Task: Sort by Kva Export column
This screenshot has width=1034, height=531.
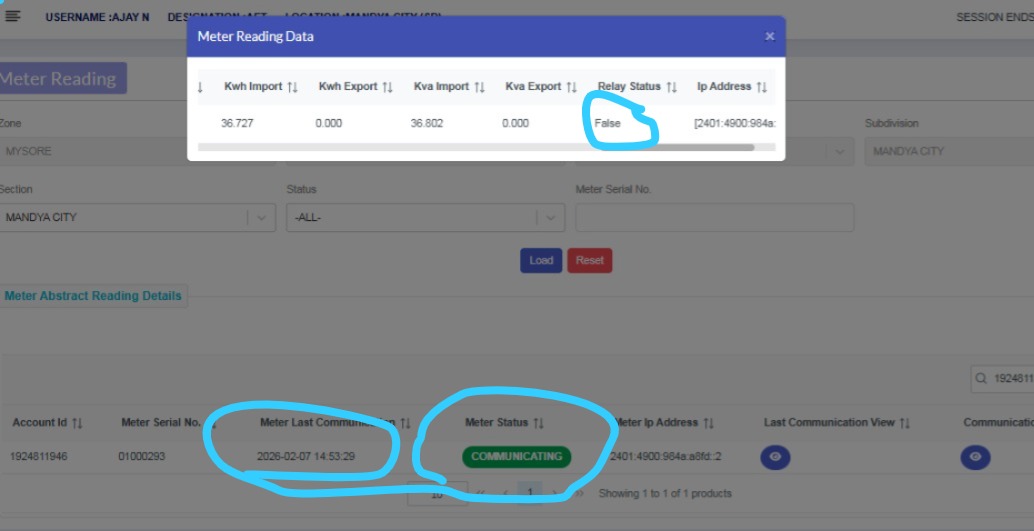Action: pos(541,86)
